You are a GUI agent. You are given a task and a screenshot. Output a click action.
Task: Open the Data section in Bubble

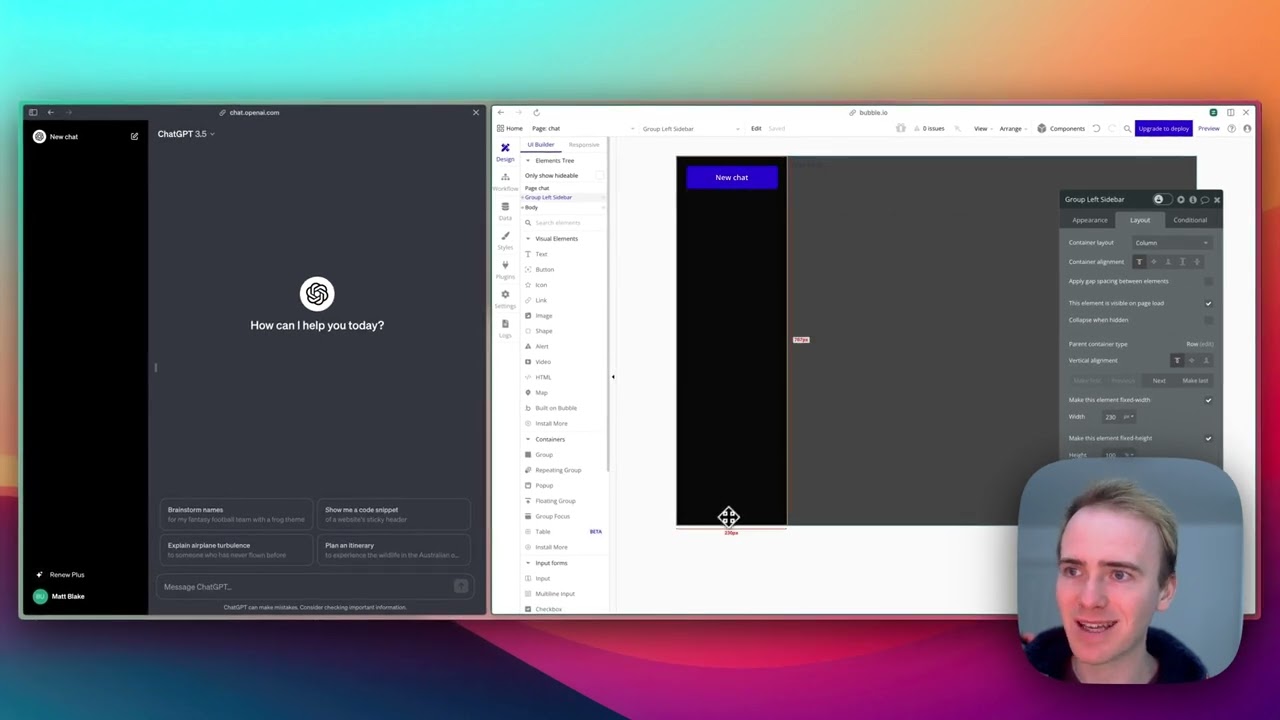[505, 210]
